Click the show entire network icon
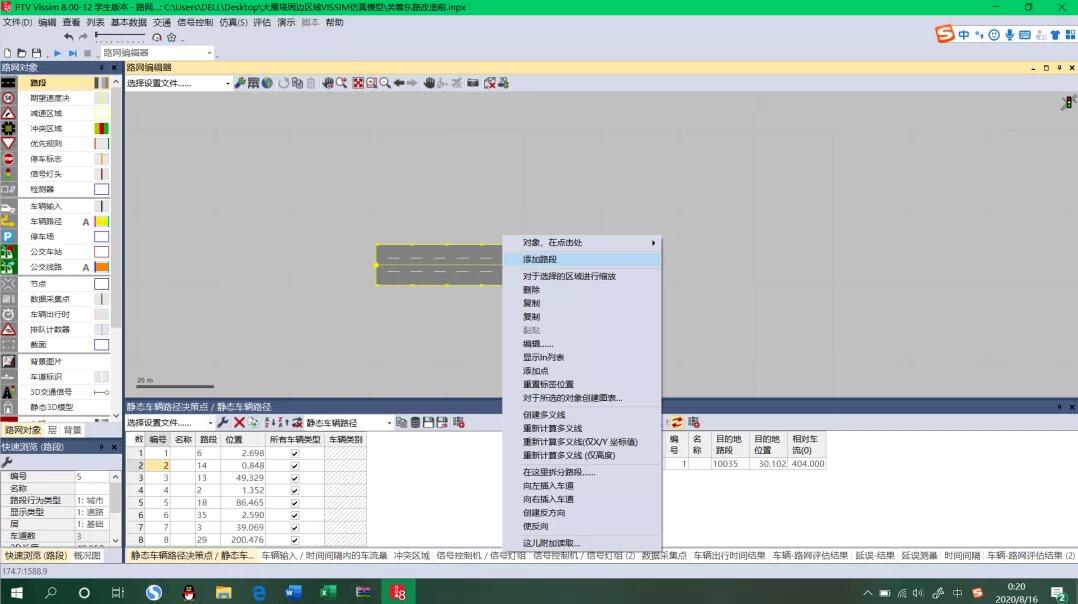 [358, 82]
